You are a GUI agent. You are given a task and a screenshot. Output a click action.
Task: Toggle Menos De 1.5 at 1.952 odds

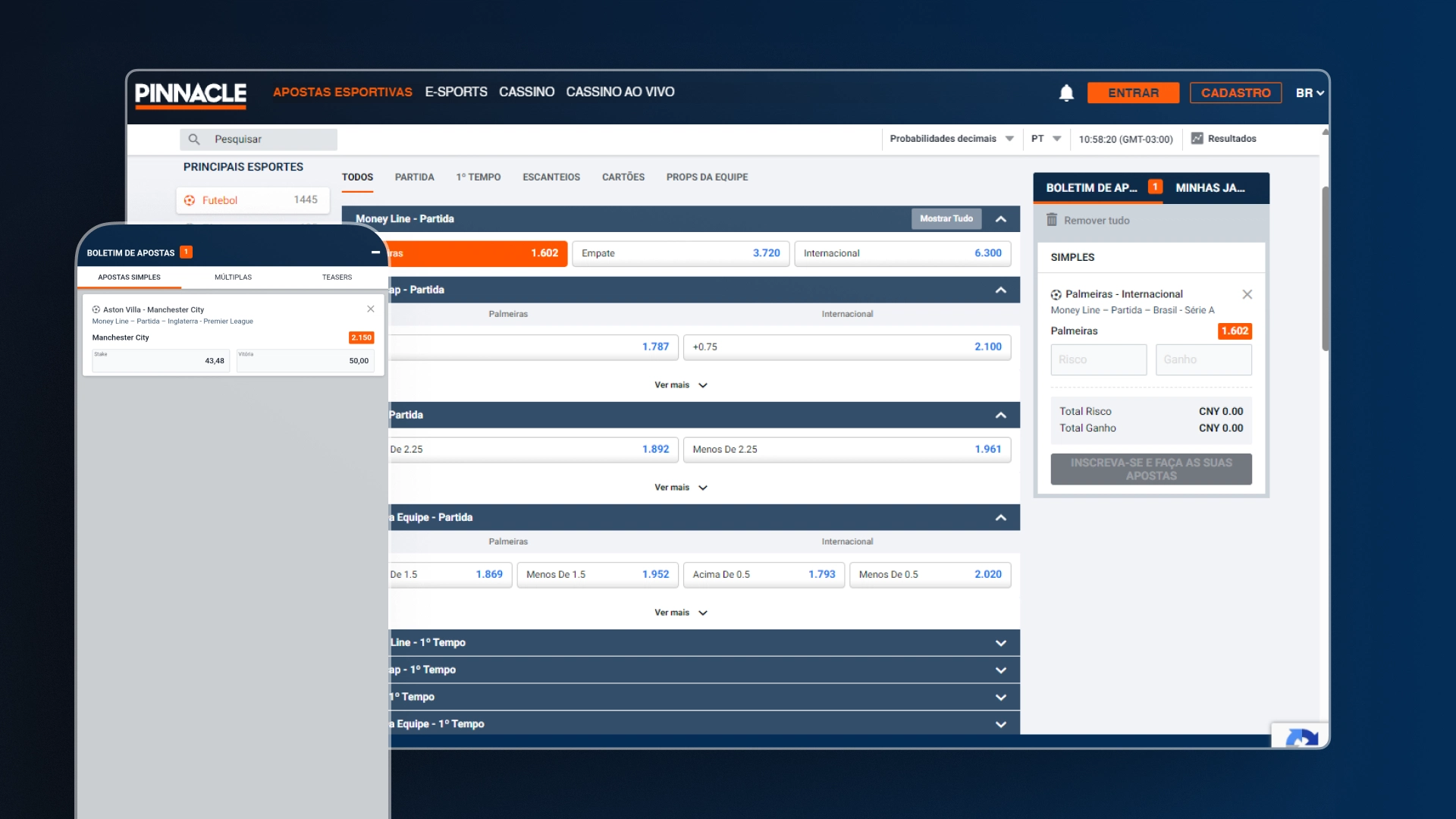[x=598, y=575]
